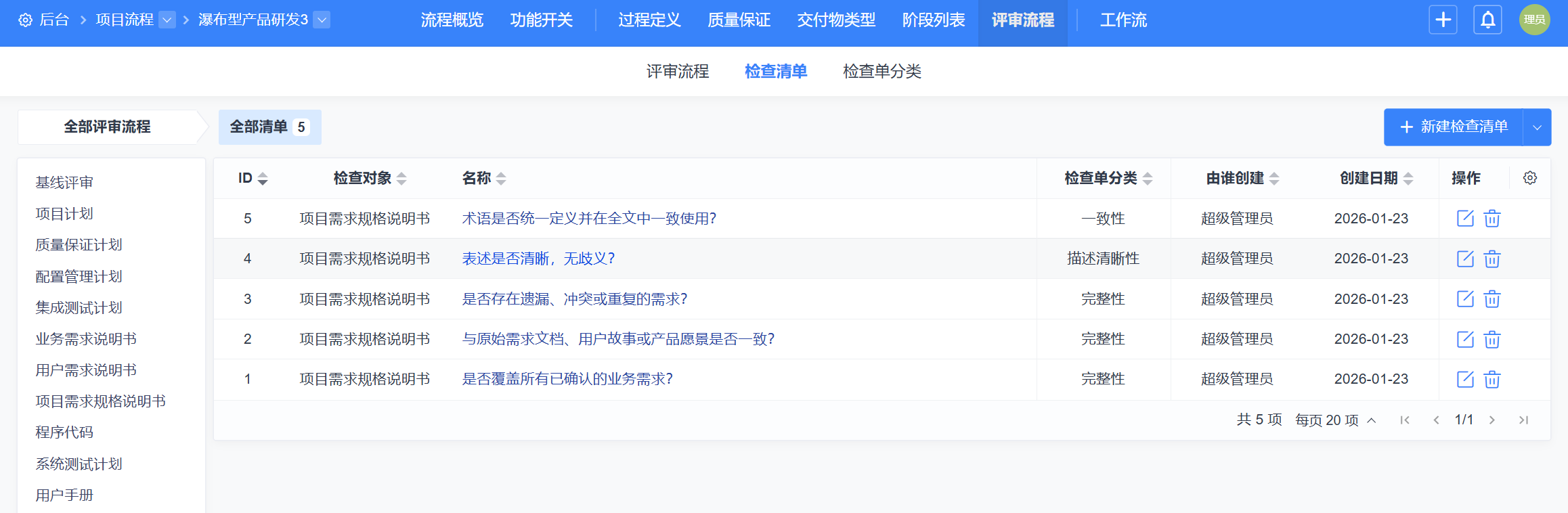1568x513 pixels.
Task: Click the edit icon for checklist ID 5
Action: [x=1464, y=219]
